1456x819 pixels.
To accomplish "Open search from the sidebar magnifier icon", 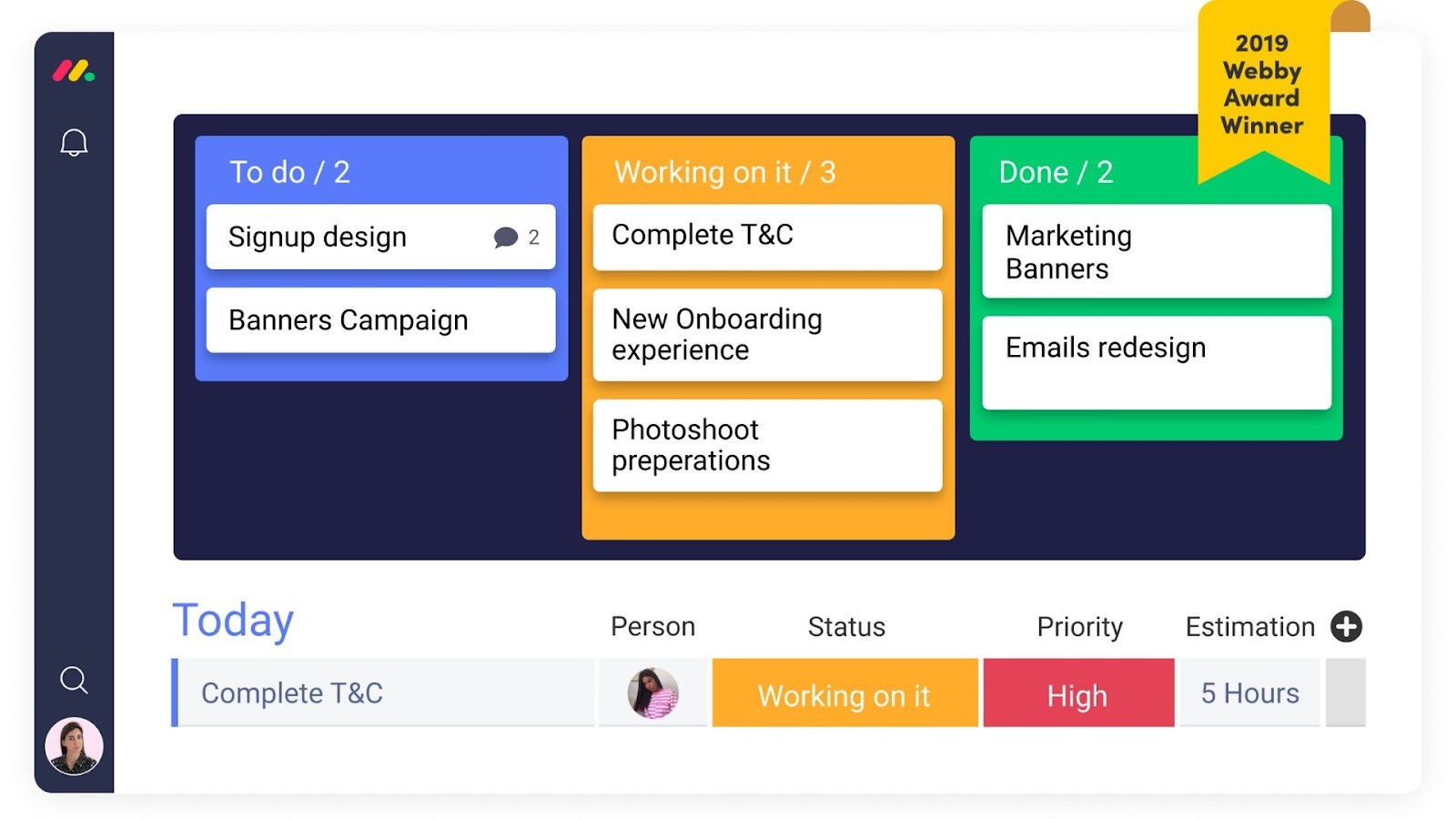I will [74, 680].
